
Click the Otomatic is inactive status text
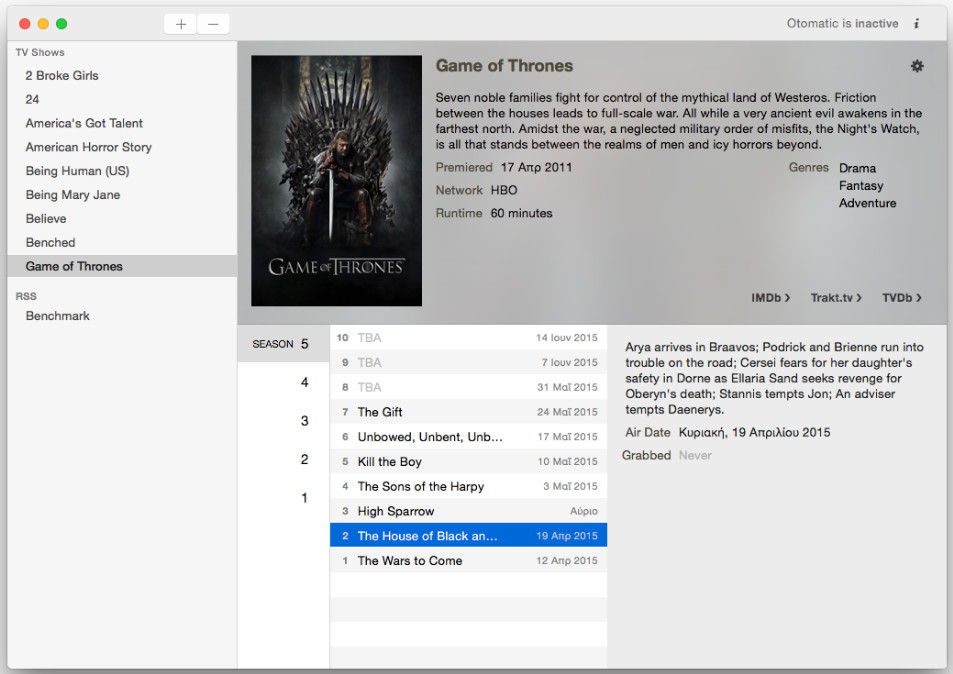tap(842, 24)
